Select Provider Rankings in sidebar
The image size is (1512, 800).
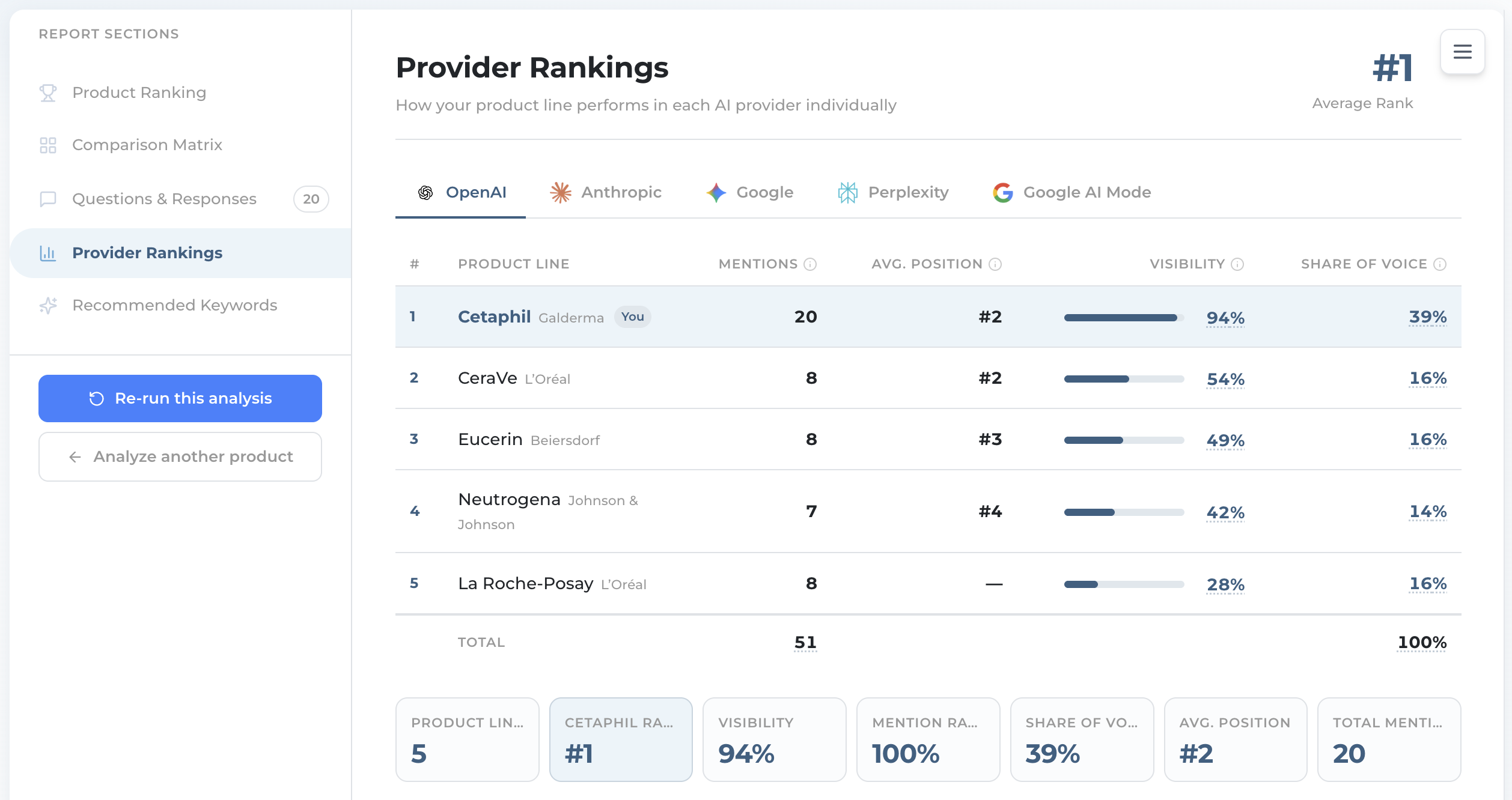click(180, 253)
